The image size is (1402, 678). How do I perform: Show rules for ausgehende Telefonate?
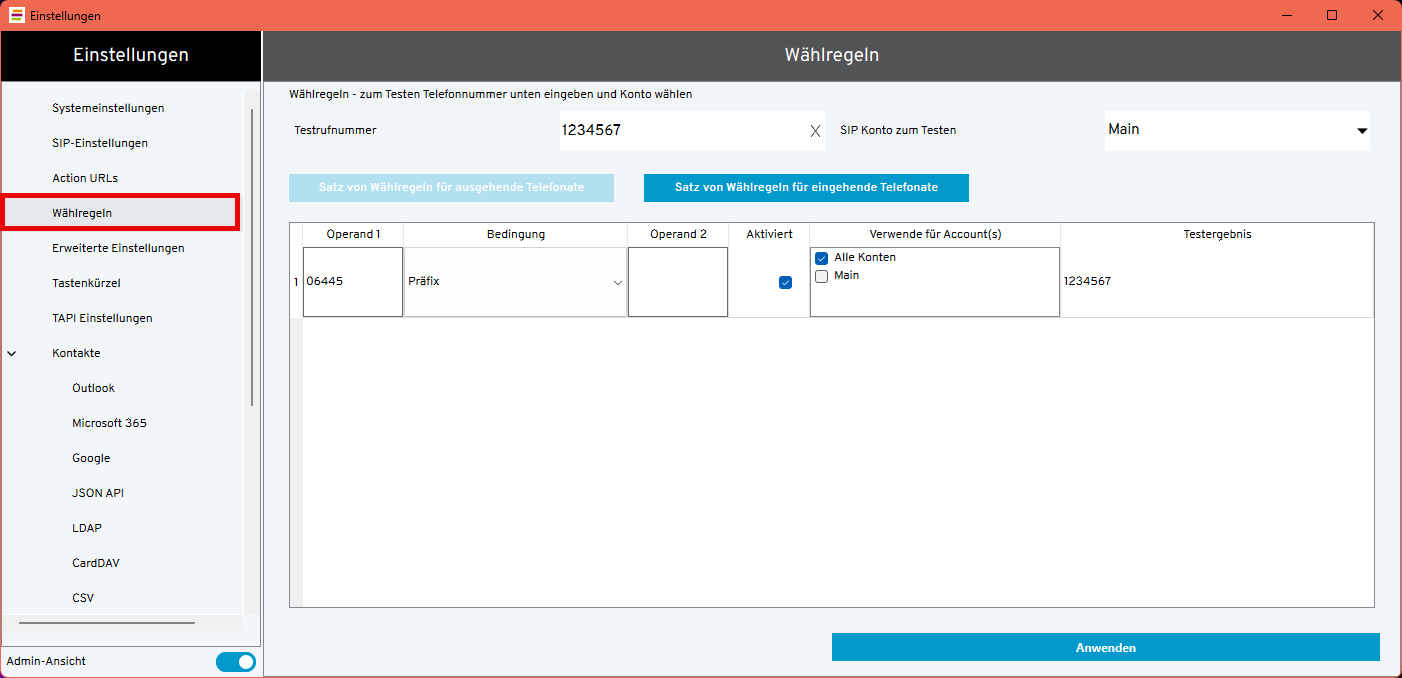click(x=451, y=188)
